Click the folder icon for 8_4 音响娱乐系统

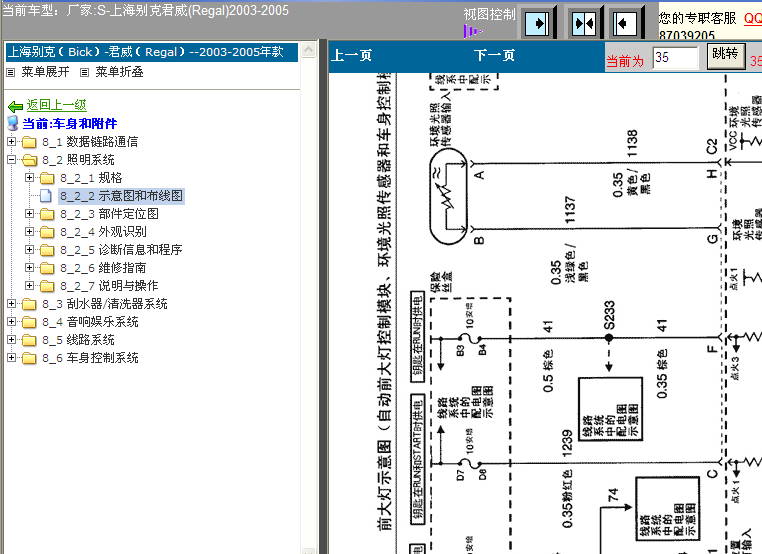(29, 322)
